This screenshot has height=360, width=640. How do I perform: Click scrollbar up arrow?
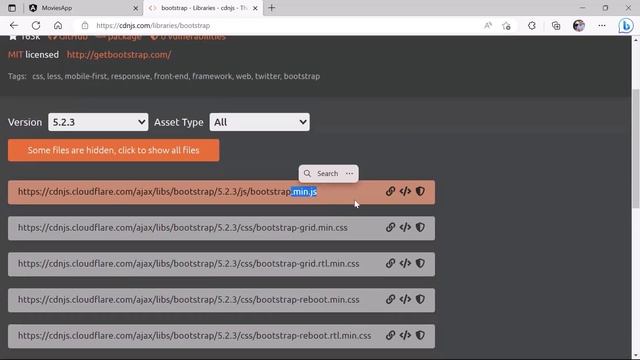pyautogui.click(x=636, y=40)
